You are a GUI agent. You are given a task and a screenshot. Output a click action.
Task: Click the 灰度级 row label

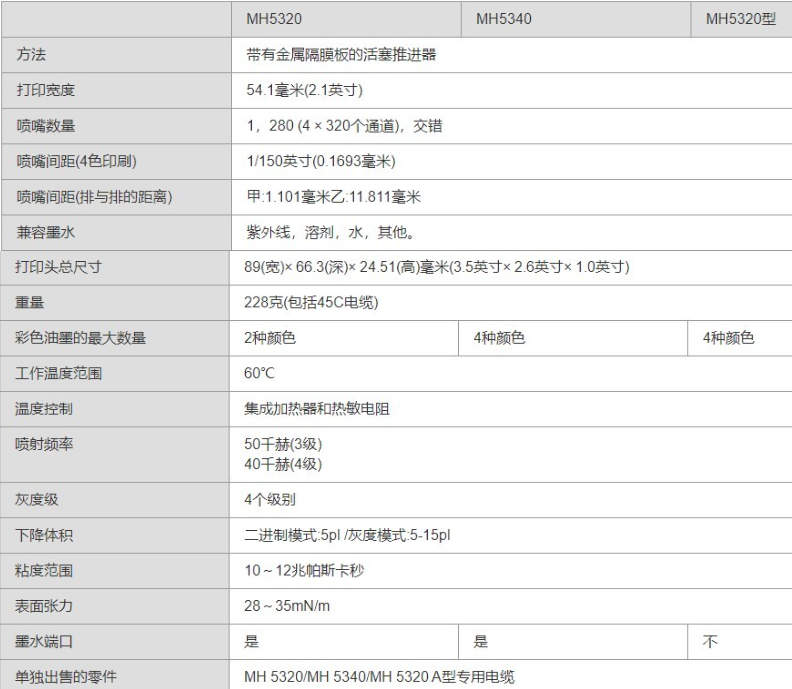pos(36,500)
